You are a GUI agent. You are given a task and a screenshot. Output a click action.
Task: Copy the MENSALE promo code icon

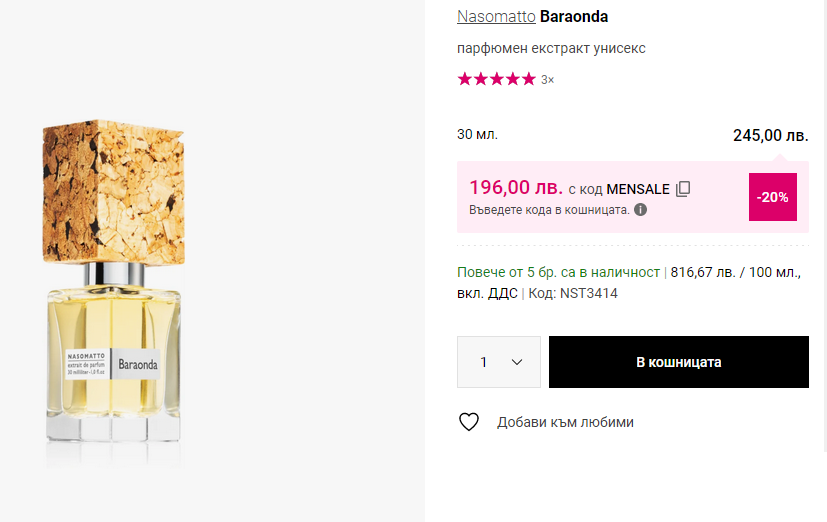(683, 189)
